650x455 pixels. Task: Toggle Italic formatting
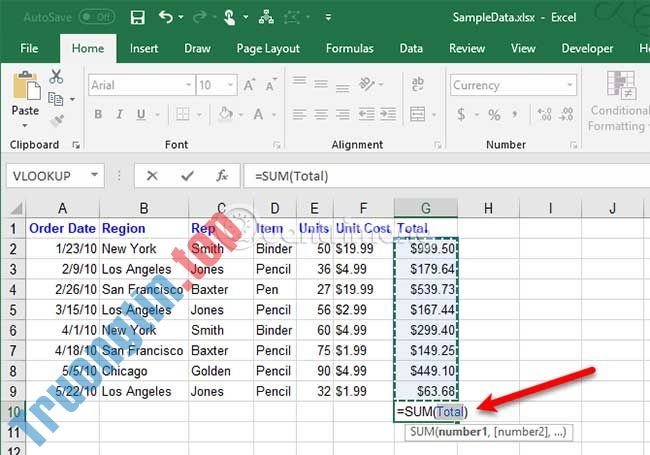coord(119,114)
